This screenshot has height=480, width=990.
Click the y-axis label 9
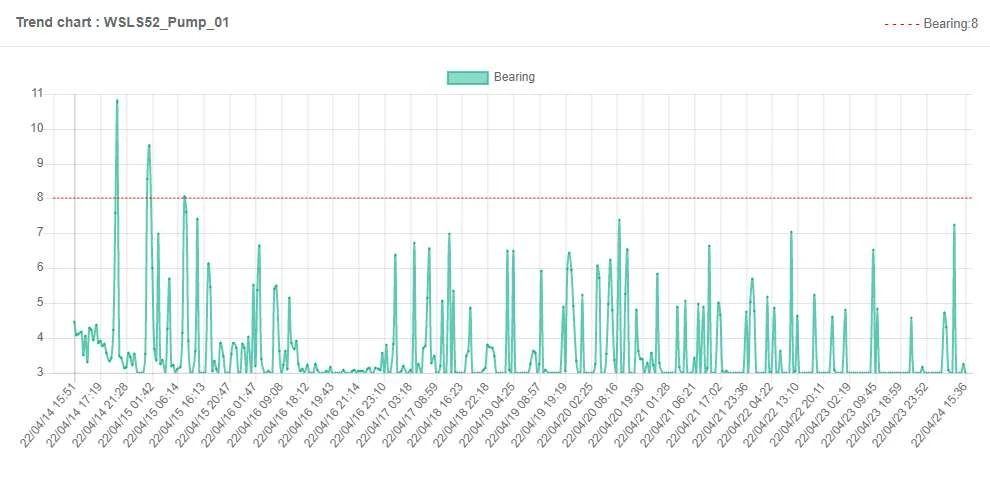pyautogui.click(x=40, y=163)
